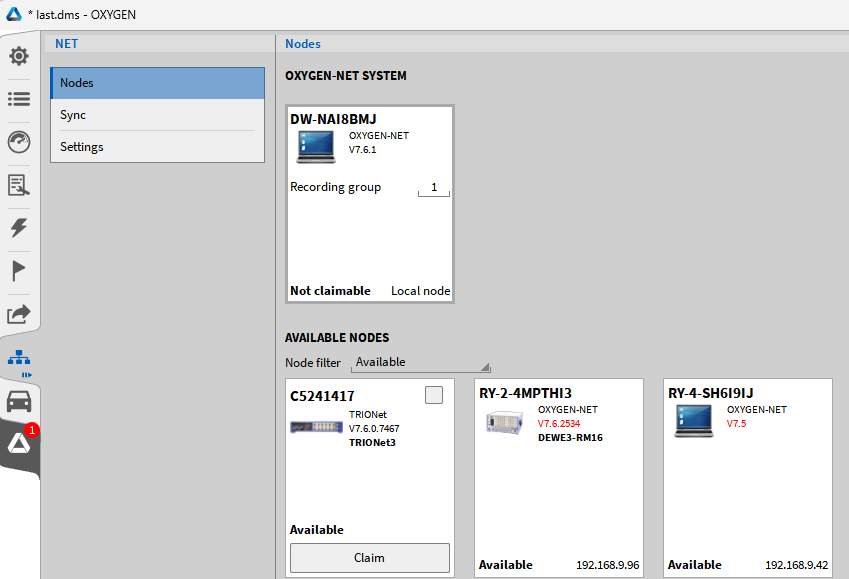Click the DEWE3-RM16 model label
This screenshot has height=579, width=849.
pyautogui.click(x=570, y=438)
